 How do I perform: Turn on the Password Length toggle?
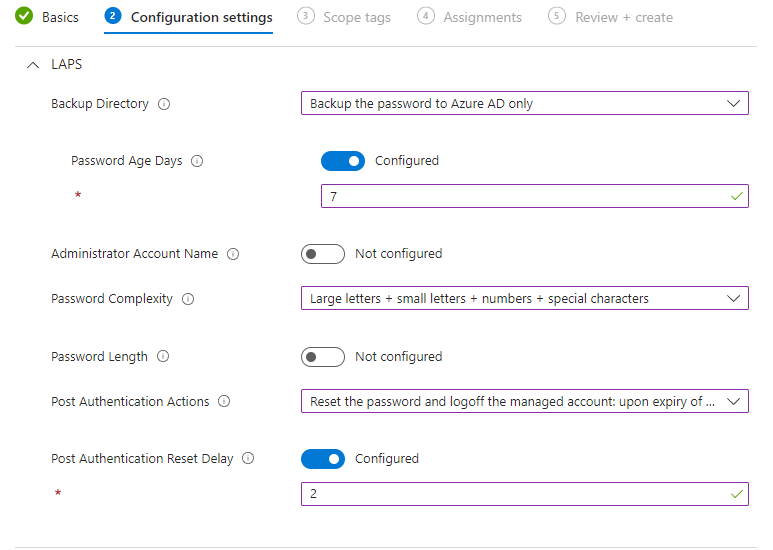click(x=322, y=357)
